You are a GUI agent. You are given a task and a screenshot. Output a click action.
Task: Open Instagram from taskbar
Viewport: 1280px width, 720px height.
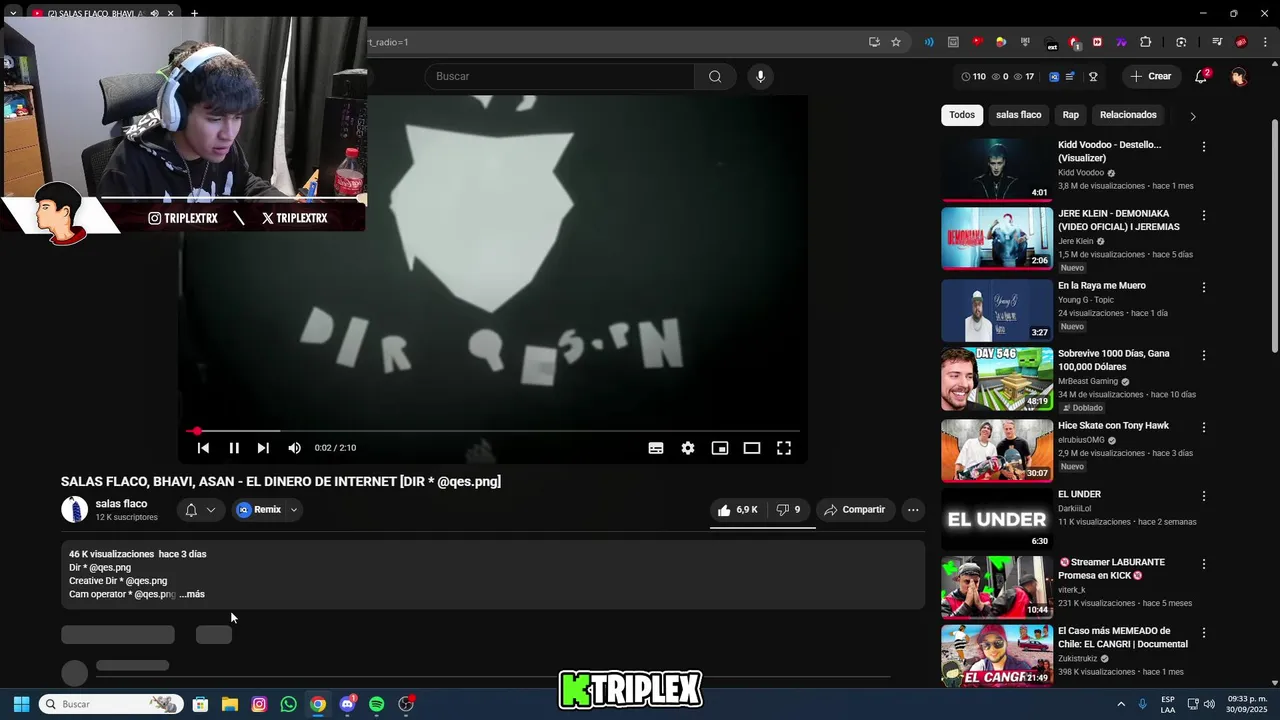259,704
